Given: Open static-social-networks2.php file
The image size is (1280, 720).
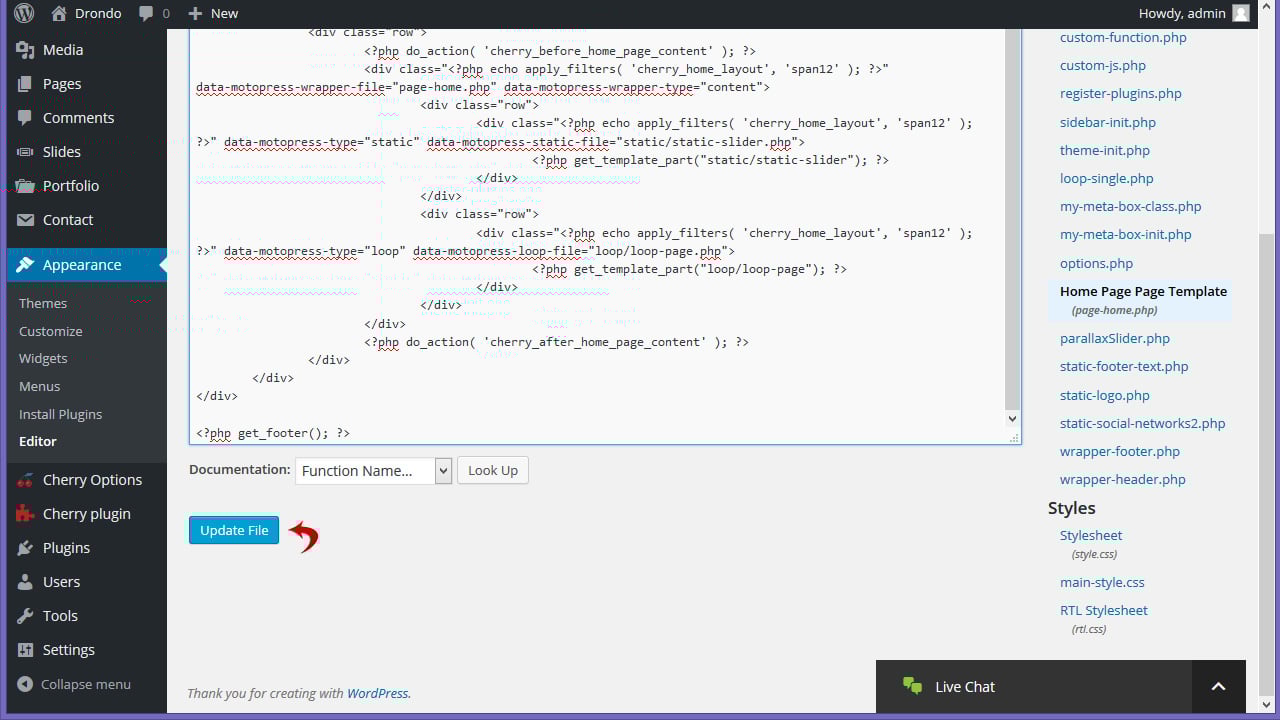Looking at the screenshot, I should click(1143, 423).
